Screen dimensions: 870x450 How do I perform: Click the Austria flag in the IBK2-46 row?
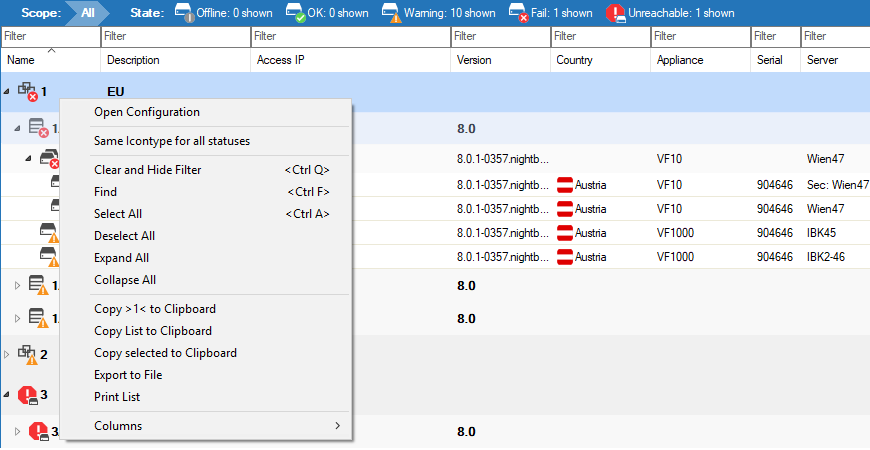565,257
